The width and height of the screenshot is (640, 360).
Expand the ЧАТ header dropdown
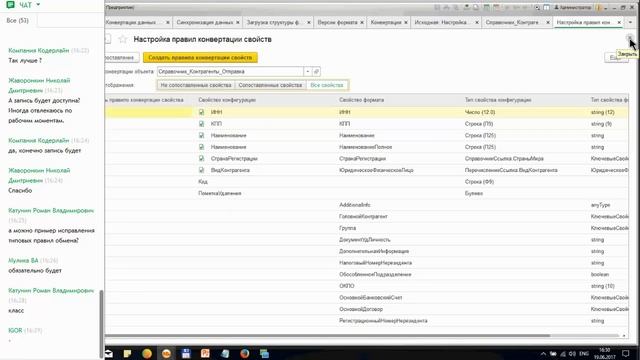pyautogui.click(x=38, y=5)
